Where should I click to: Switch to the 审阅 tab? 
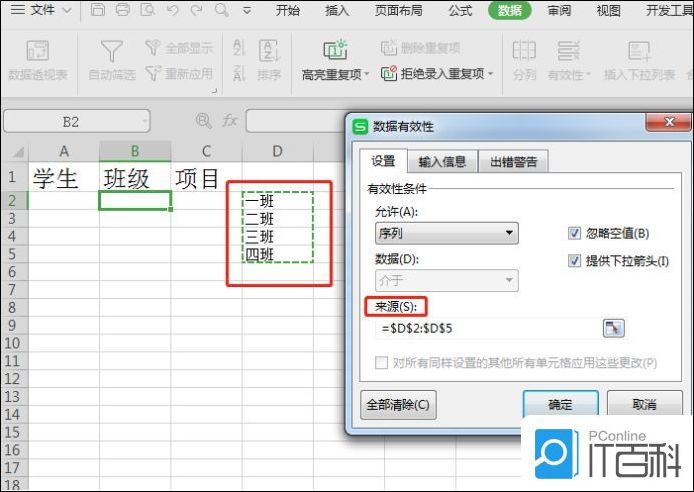click(x=559, y=10)
